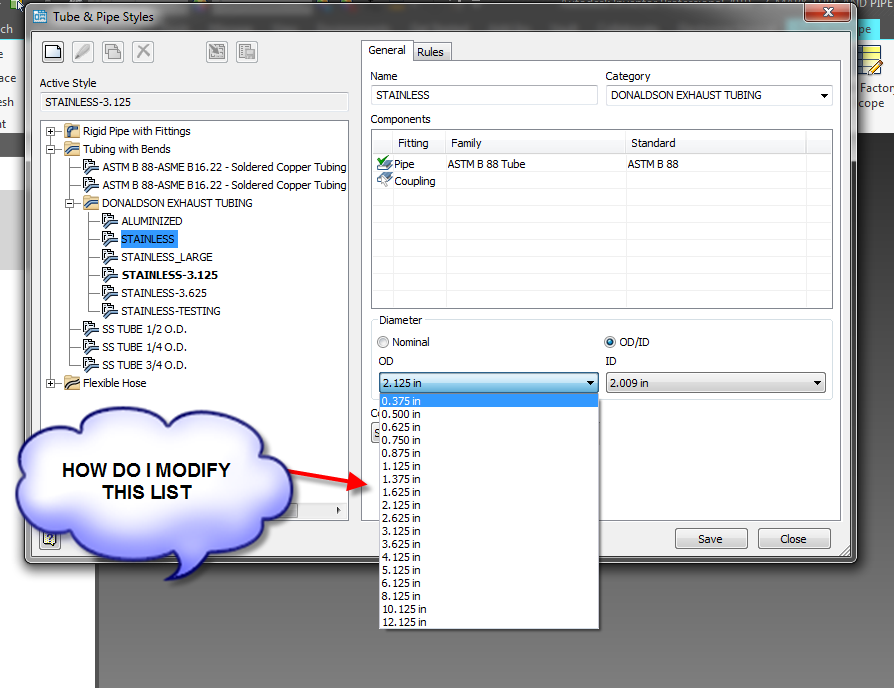
Task: Click the Save button
Action: coord(711,538)
